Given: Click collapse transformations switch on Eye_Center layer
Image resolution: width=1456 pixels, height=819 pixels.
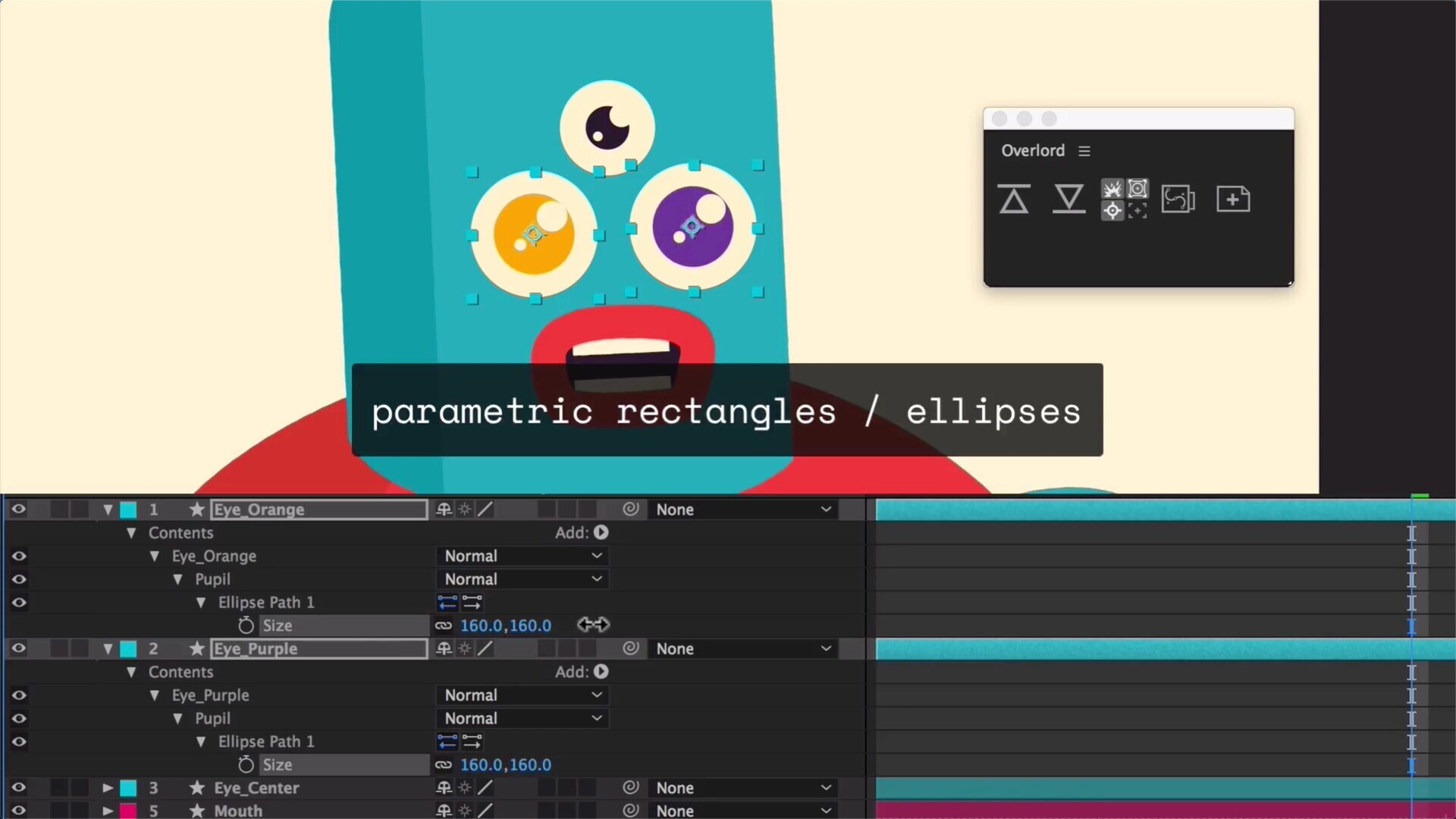Looking at the screenshot, I should [465, 788].
